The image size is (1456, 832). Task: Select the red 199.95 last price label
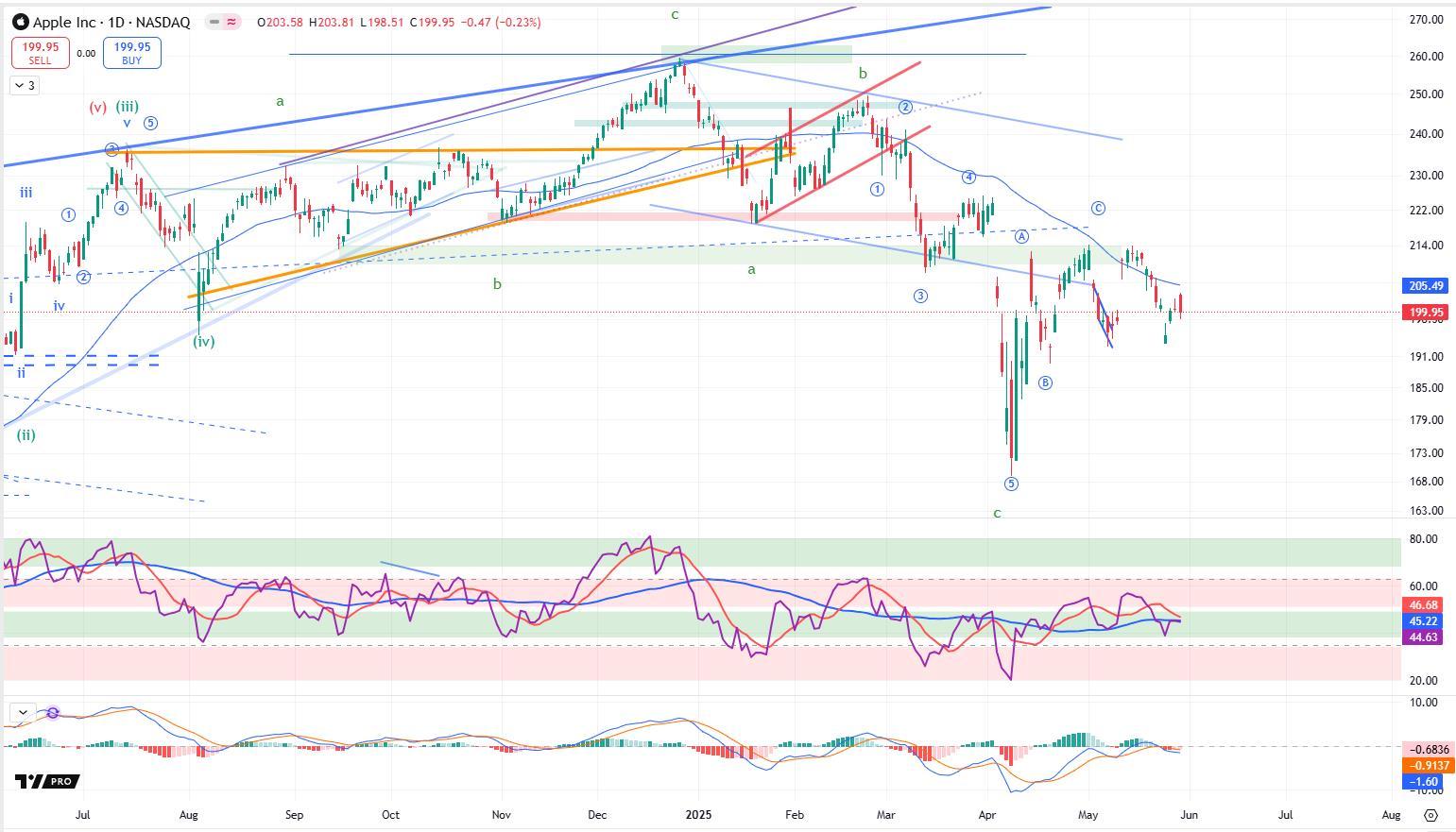click(x=1426, y=313)
